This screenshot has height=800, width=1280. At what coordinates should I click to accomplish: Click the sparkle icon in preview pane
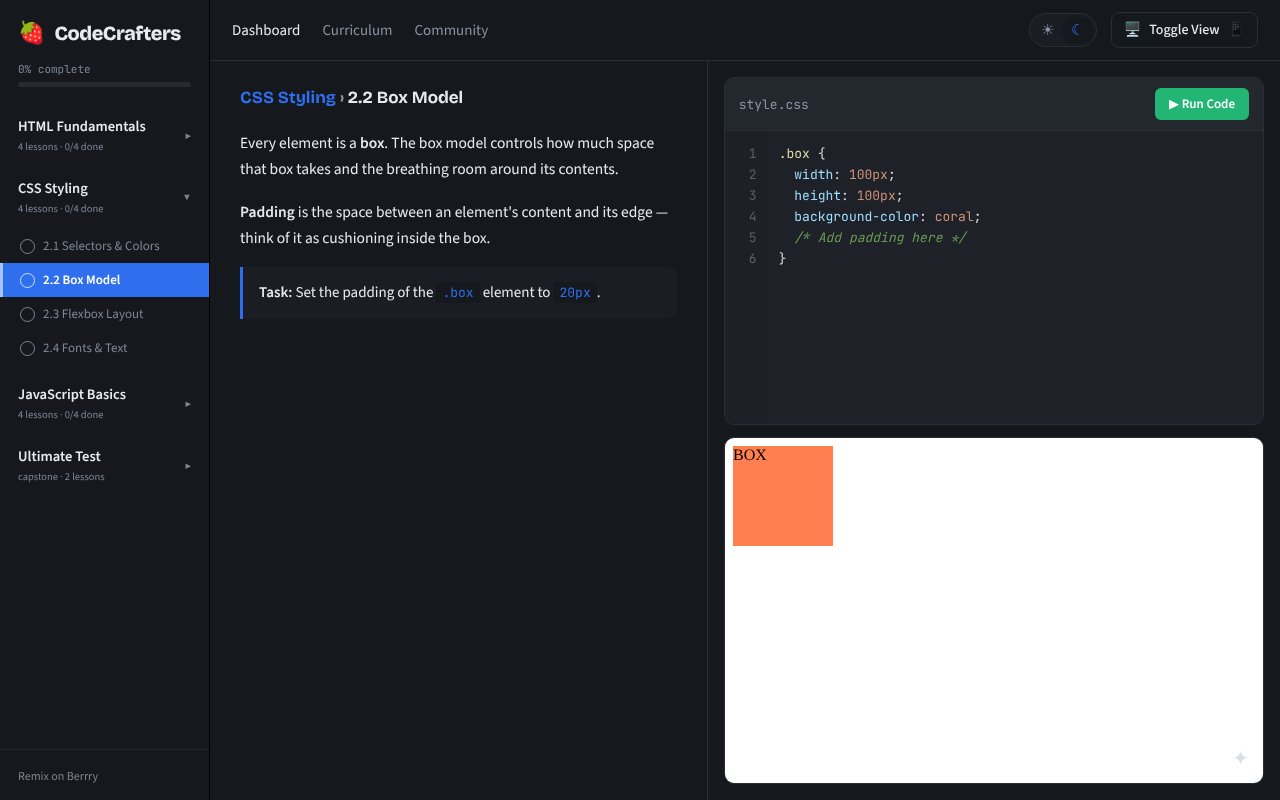click(x=1240, y=758)
